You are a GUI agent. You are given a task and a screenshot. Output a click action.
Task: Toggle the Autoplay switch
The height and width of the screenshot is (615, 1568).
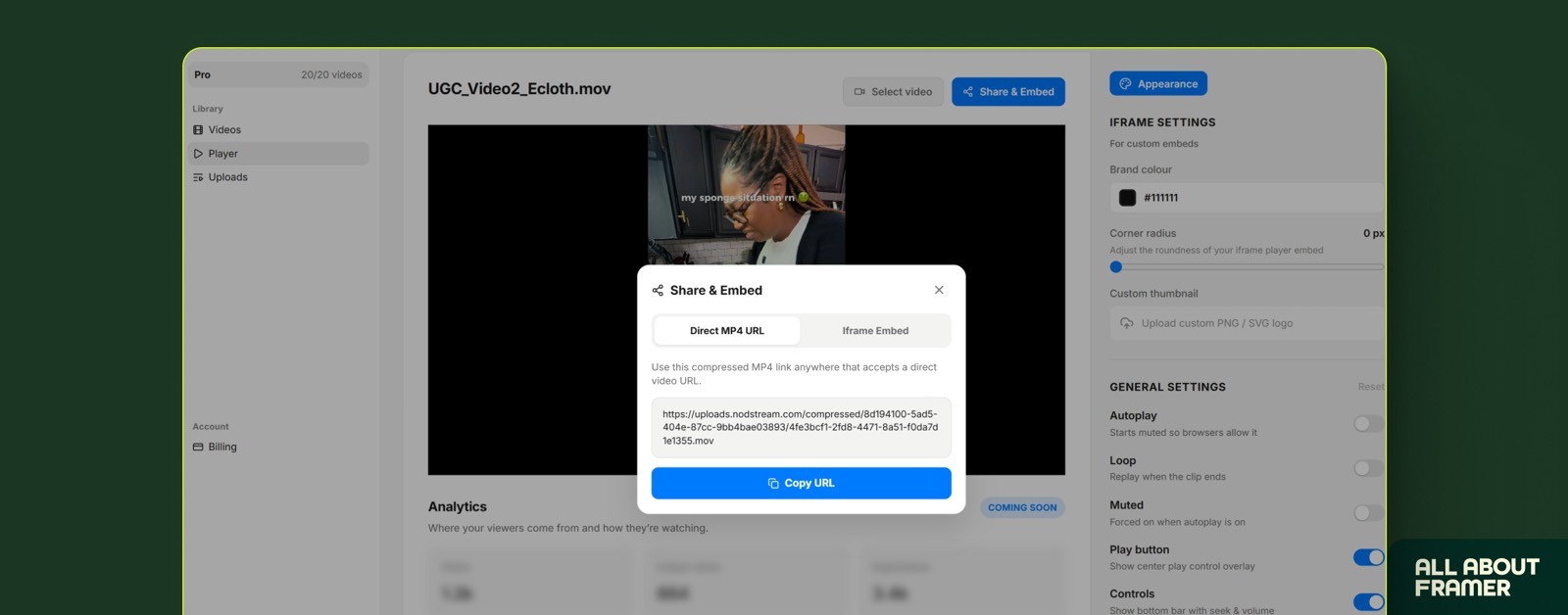[x=1368, y=424]
